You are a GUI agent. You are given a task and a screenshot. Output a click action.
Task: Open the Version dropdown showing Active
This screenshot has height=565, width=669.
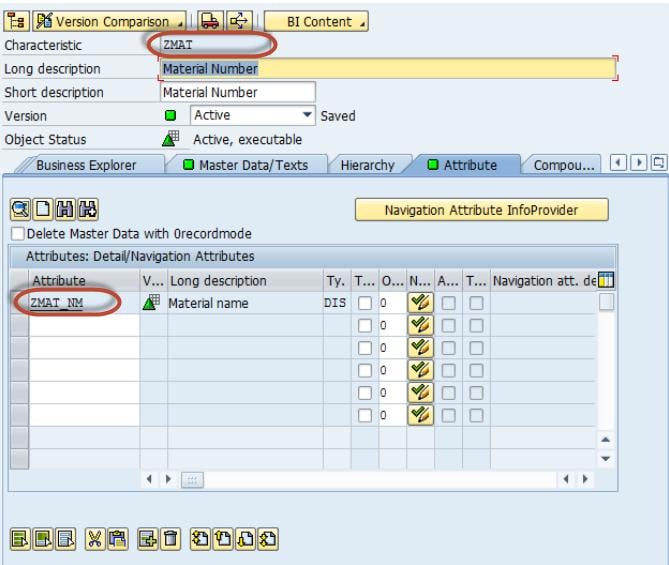click(307, 116)
